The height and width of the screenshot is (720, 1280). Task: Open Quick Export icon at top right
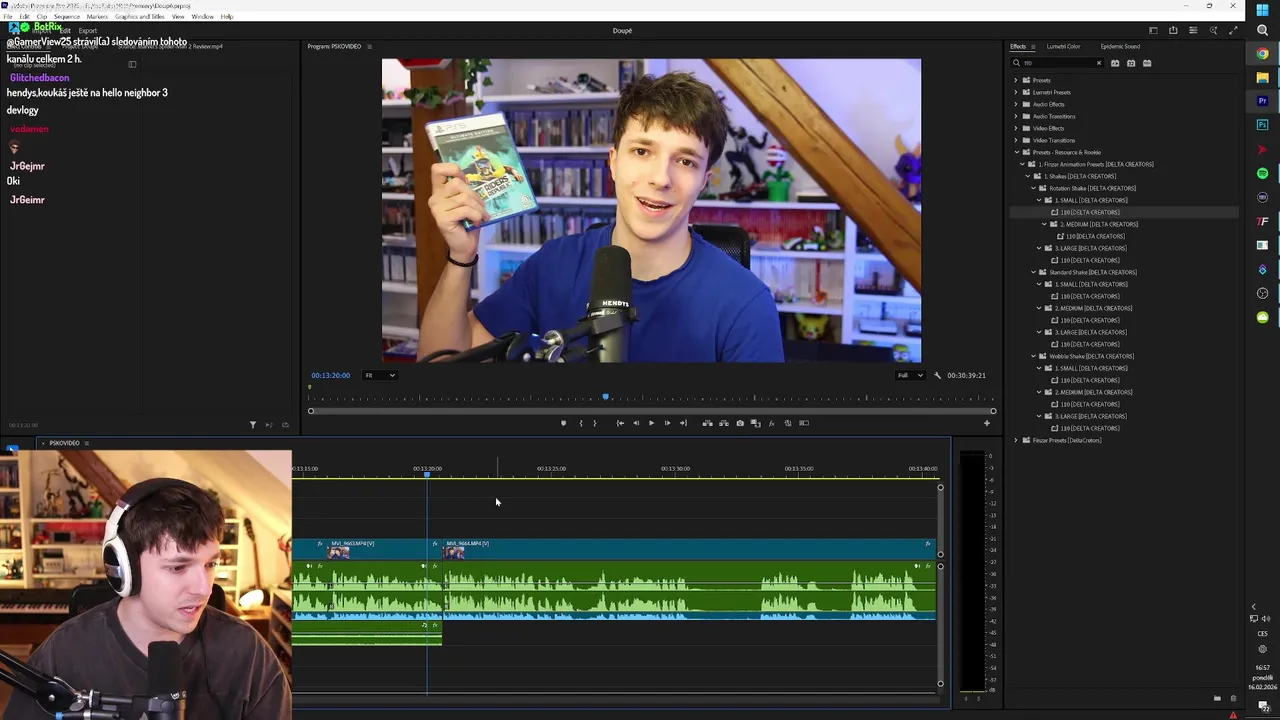1173,31
